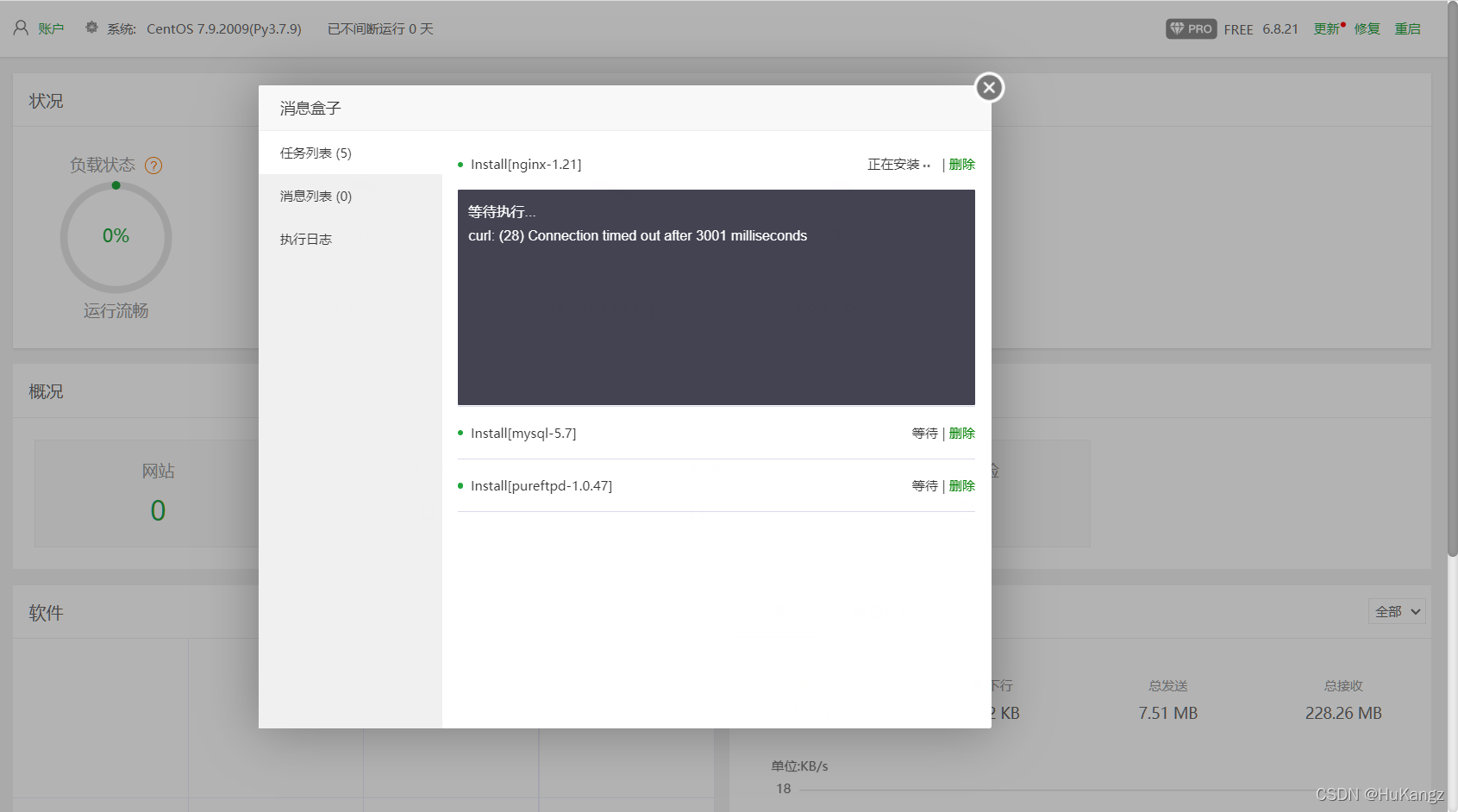Click the FREE edition label

[1238, 29]
